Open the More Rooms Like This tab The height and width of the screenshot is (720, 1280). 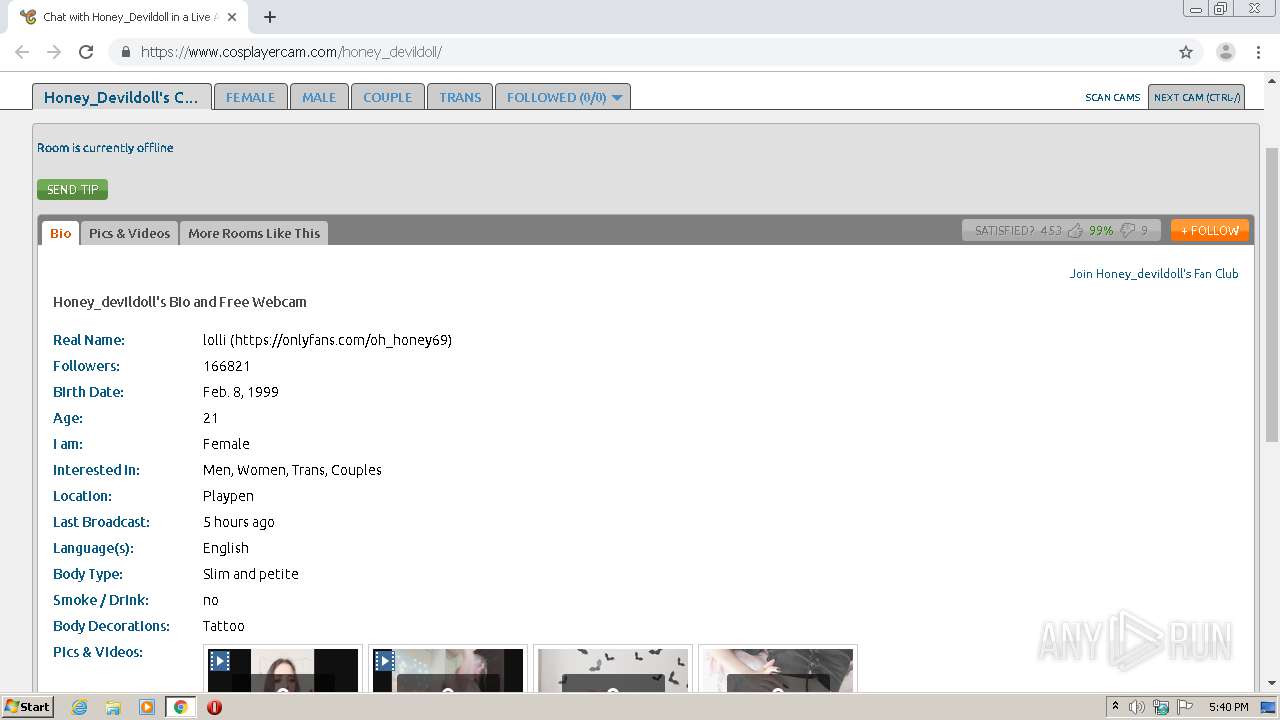254,233
